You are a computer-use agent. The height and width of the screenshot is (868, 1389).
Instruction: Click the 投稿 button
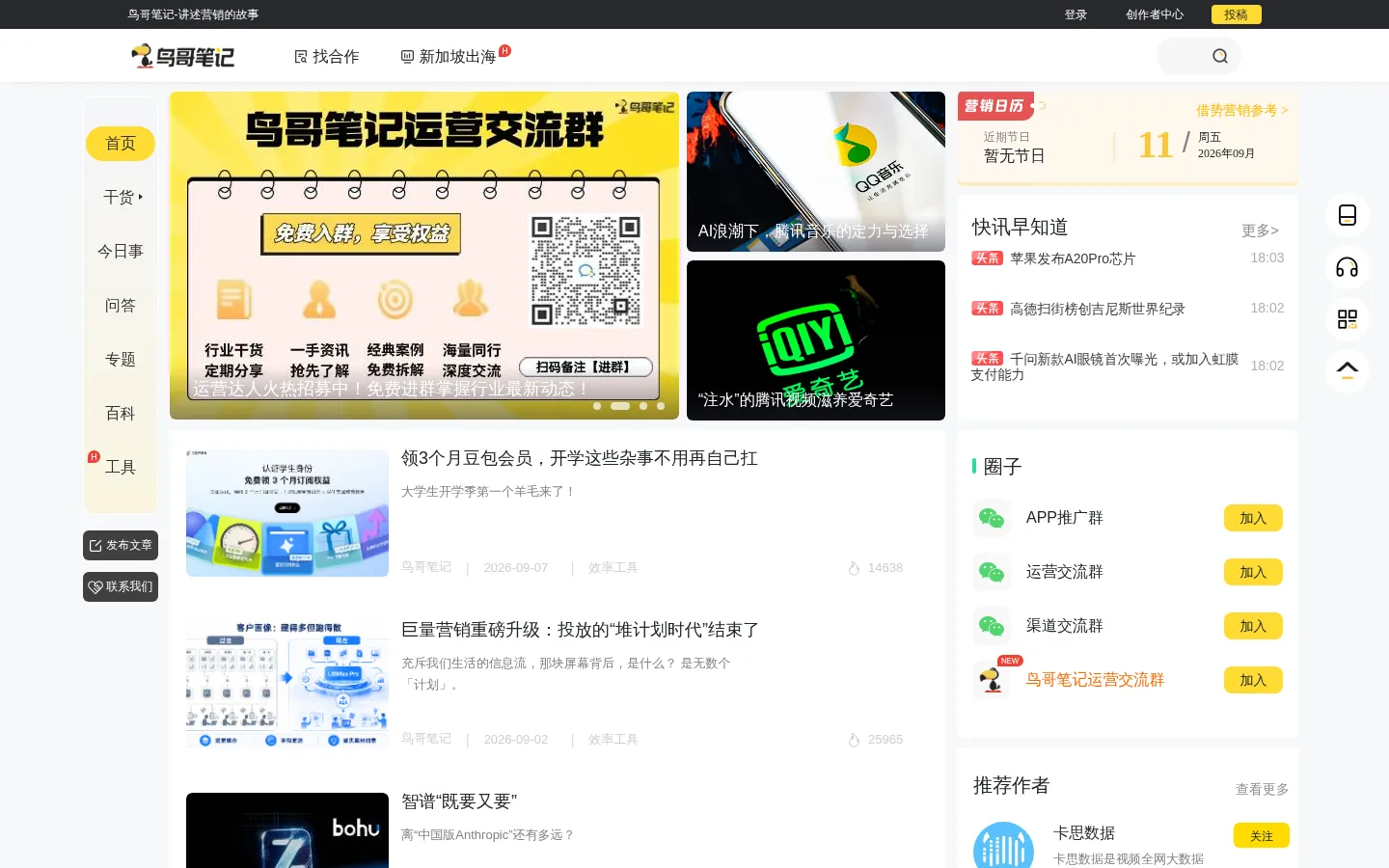tap(1236, 14)
